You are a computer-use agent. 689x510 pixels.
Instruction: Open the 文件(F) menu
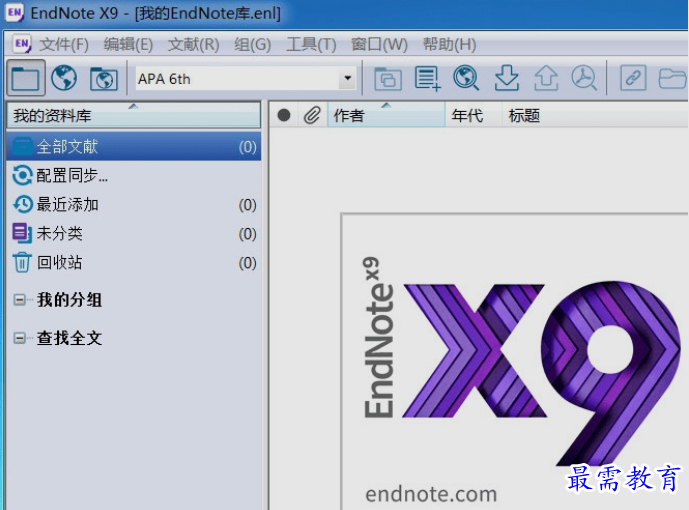coord(64,44)
